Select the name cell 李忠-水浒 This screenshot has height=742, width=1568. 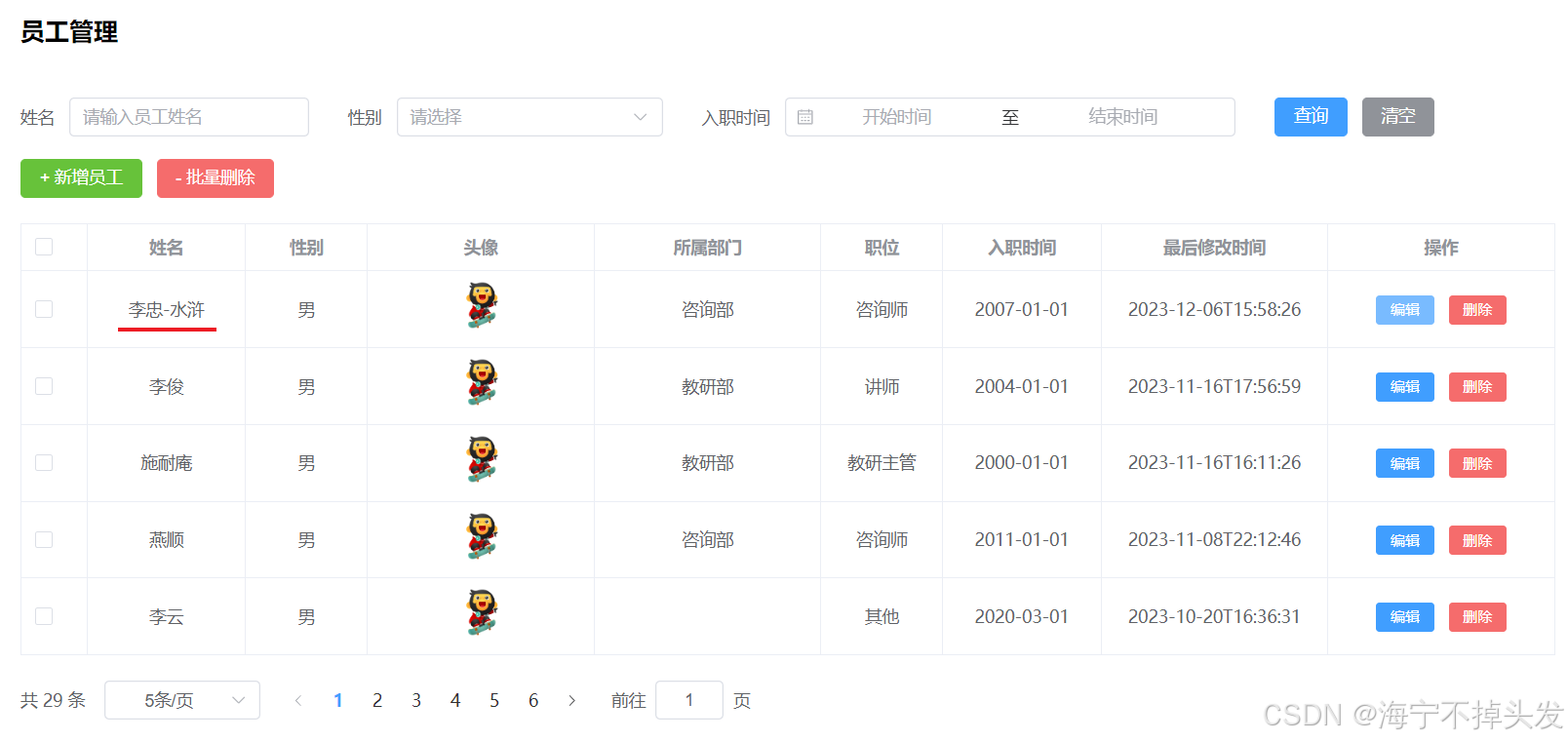pyautogui.click(x=167, y=310)
